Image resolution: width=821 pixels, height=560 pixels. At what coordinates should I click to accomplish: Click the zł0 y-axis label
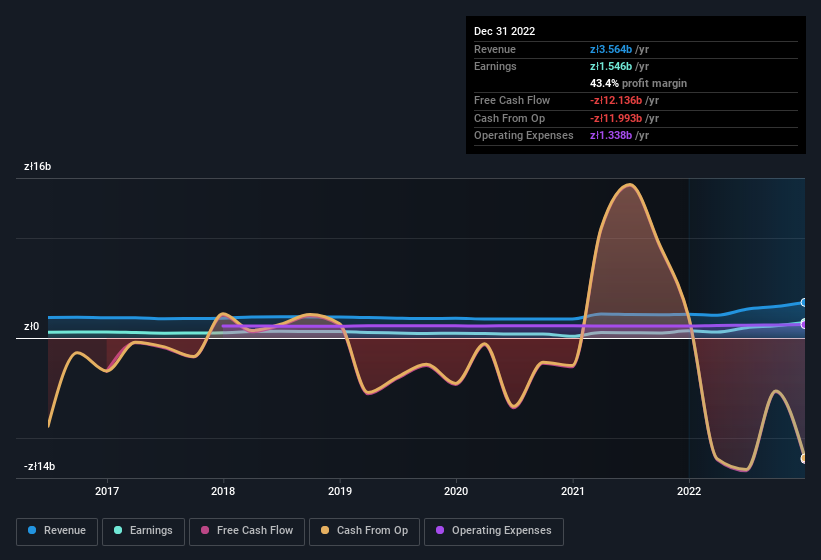click(31, 326)
